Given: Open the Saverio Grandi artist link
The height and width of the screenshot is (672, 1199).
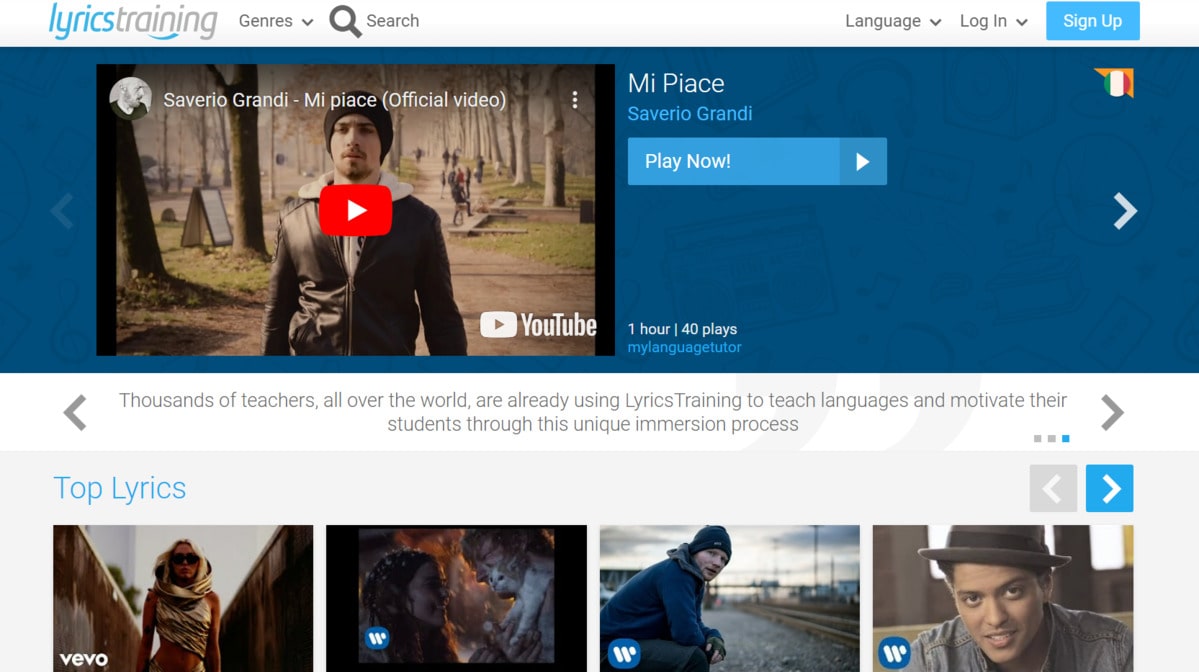Looking at the screenshot, I should [690, 114].
